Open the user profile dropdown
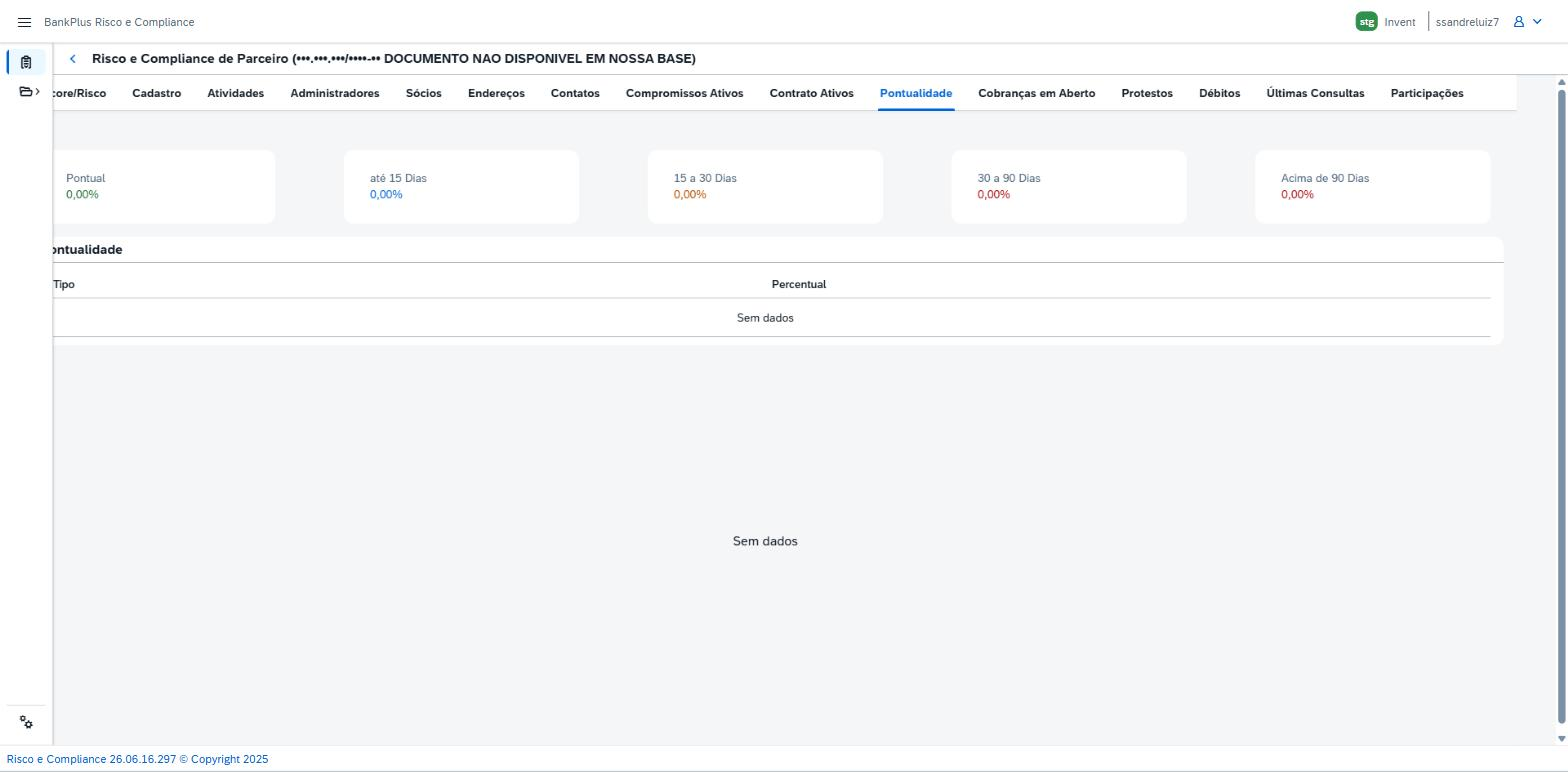 point(1527,22)
